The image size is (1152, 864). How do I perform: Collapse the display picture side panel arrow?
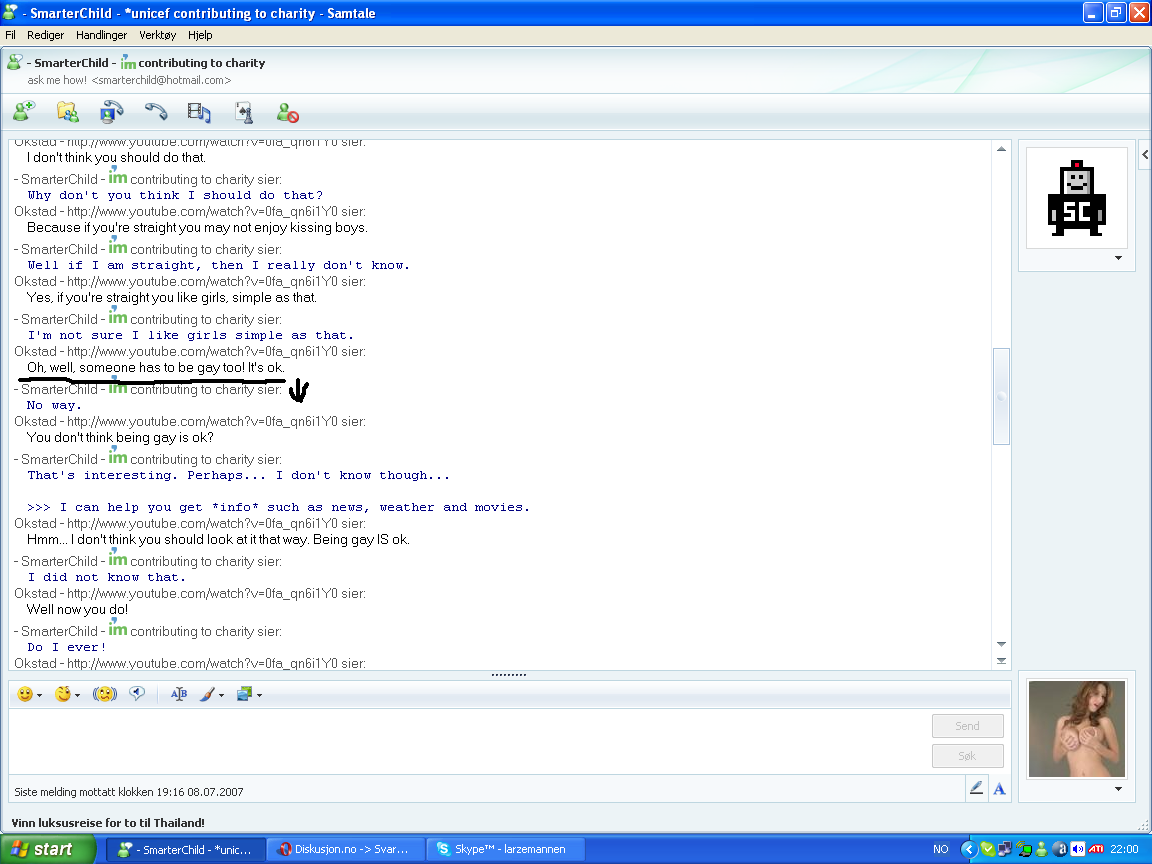coord(1145,154)
